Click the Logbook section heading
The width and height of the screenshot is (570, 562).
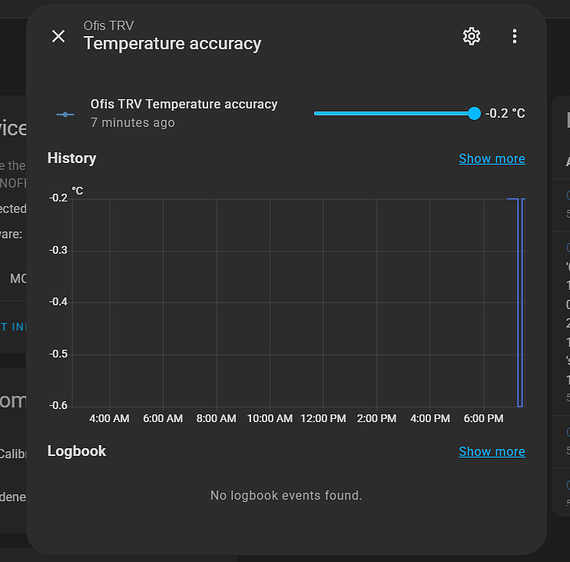point(77,451)
